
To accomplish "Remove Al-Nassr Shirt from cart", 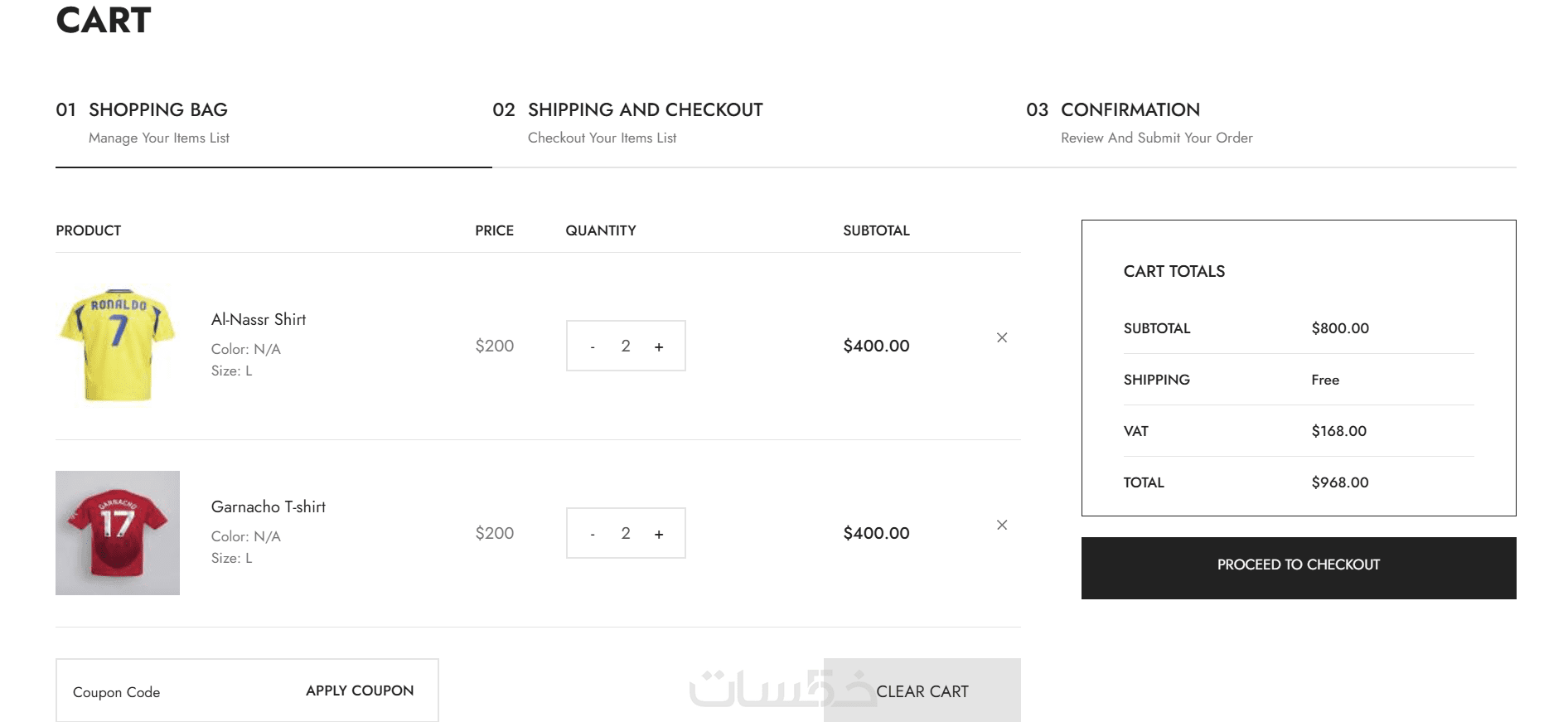I will point(1002,337).
